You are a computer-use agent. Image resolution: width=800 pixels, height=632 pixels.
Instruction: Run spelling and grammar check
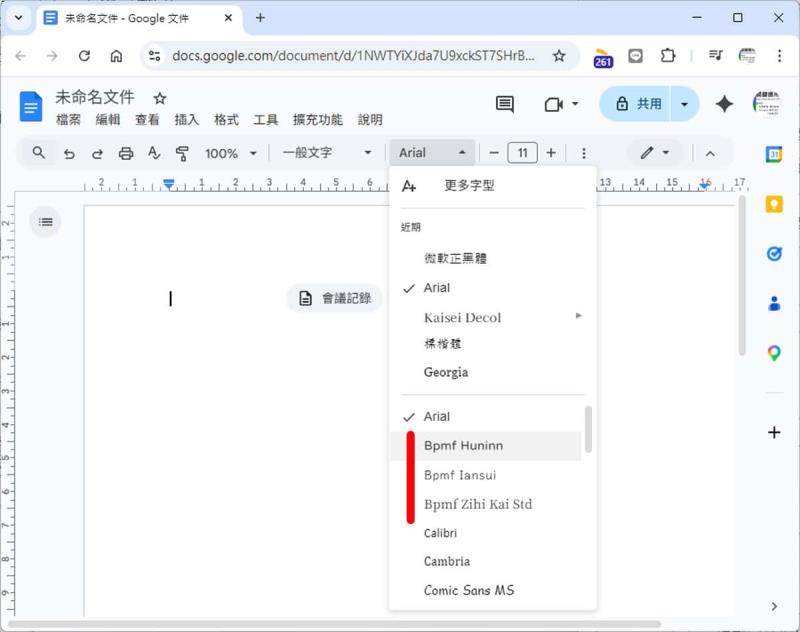pyautogui.click(x=155, y=152)
